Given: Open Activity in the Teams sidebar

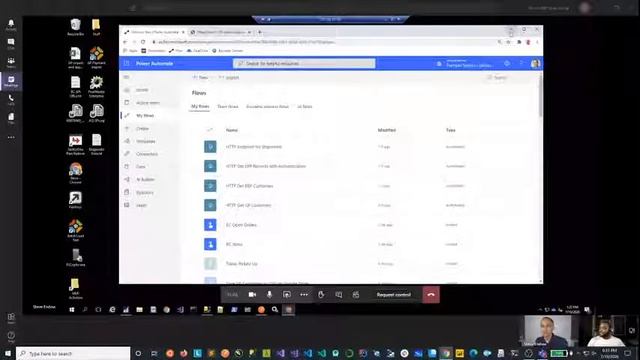Looking at the screenshot, I should (x=11, y=25).
